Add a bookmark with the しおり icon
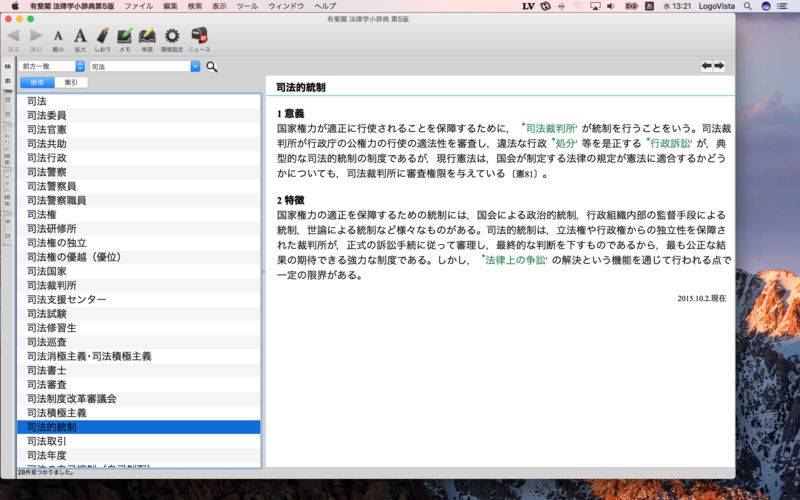Screen dimensions: 800x500 pos(103,36)
